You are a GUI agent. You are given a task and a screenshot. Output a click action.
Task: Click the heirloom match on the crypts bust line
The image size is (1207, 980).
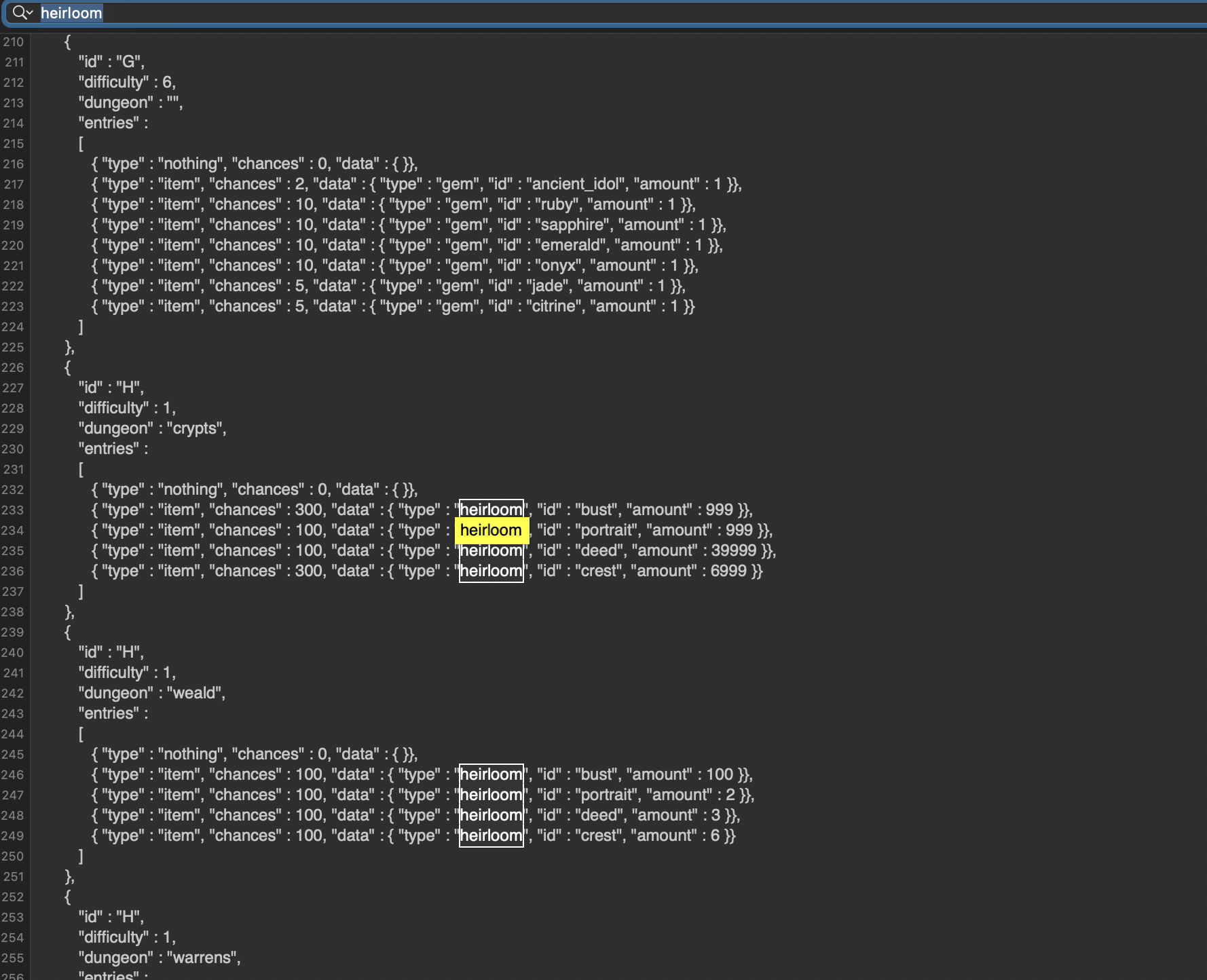coord(491,510)
